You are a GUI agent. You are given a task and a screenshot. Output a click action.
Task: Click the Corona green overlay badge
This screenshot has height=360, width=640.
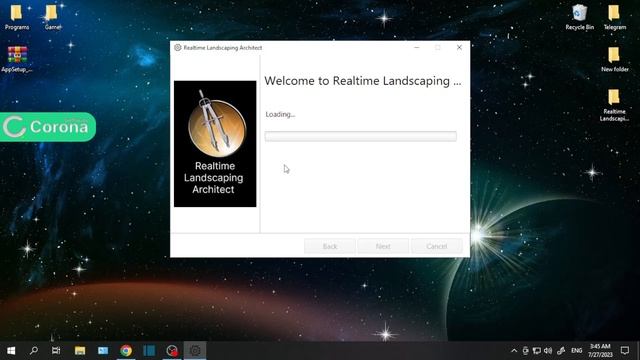coord(48,127)
